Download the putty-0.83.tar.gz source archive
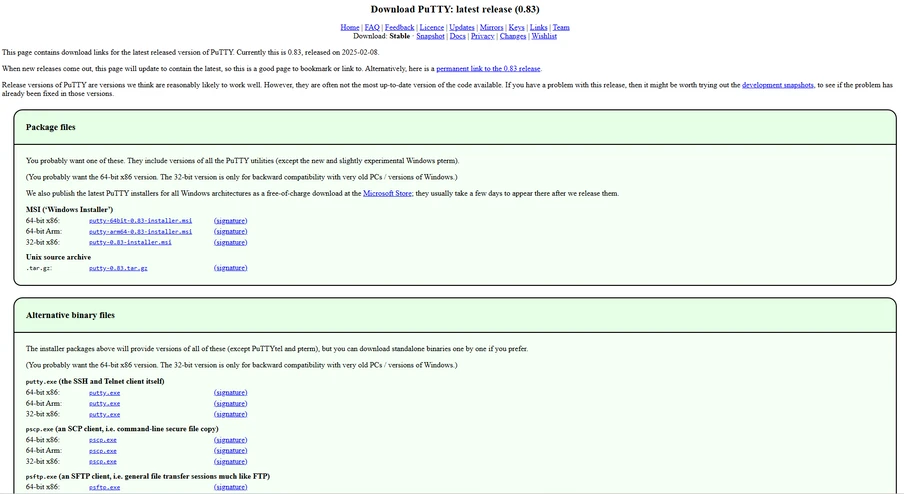 tap(118, 268)
